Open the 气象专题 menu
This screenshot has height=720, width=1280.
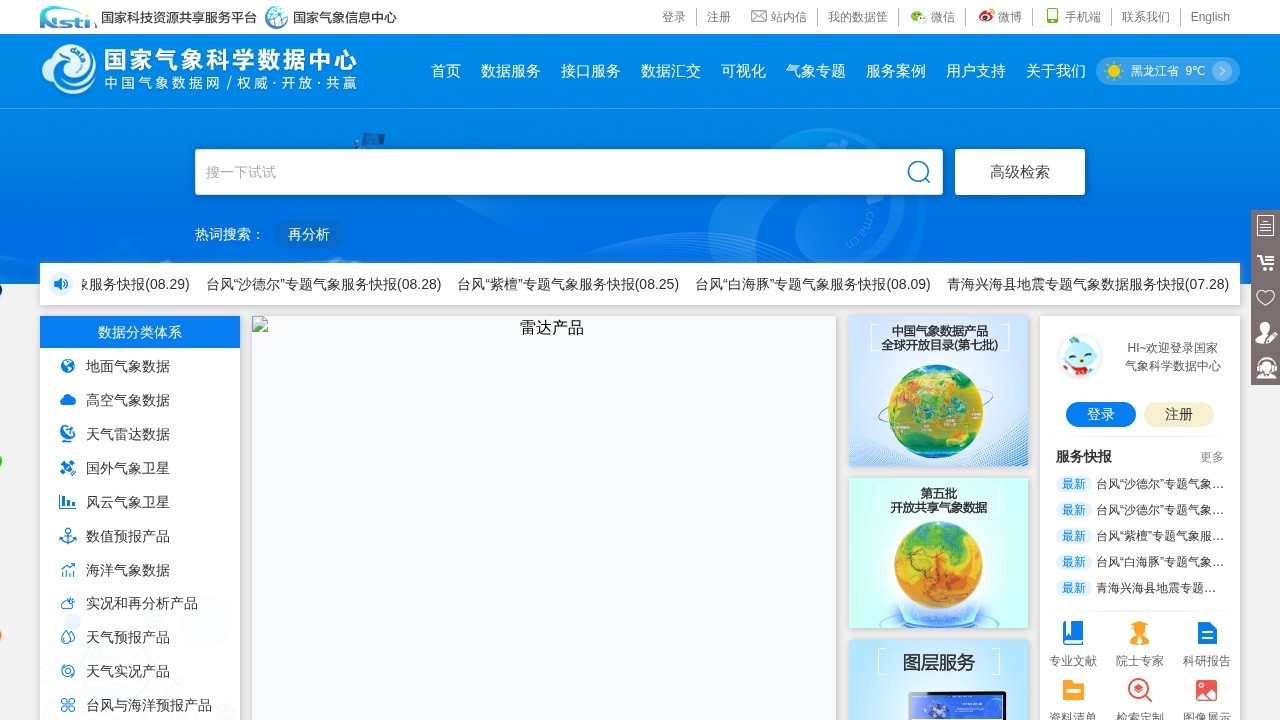pyautogui.click(x=816, y=71)
